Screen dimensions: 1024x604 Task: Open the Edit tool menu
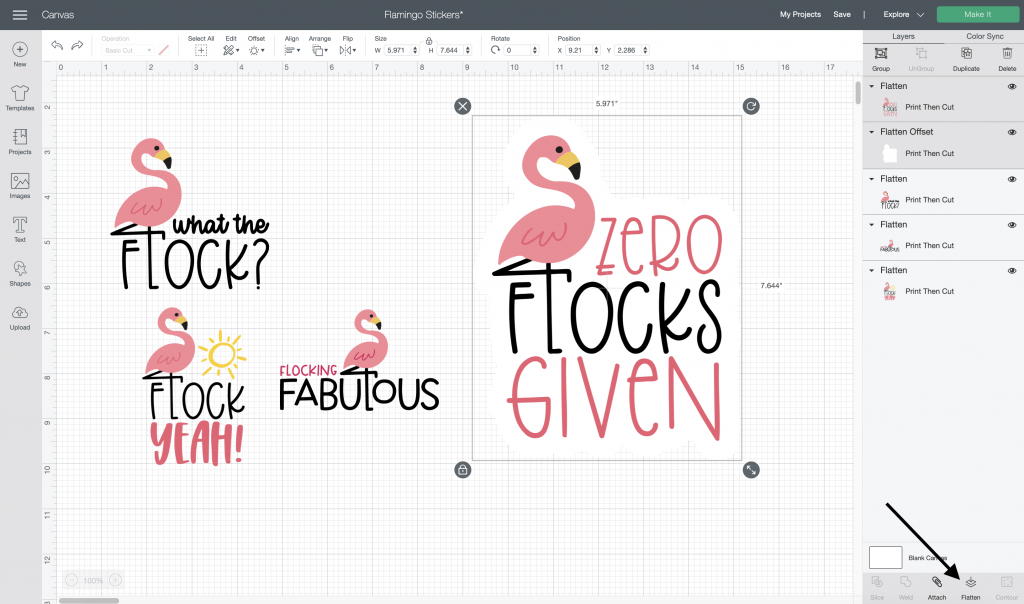pyautogui.click(x=231, y=50)
